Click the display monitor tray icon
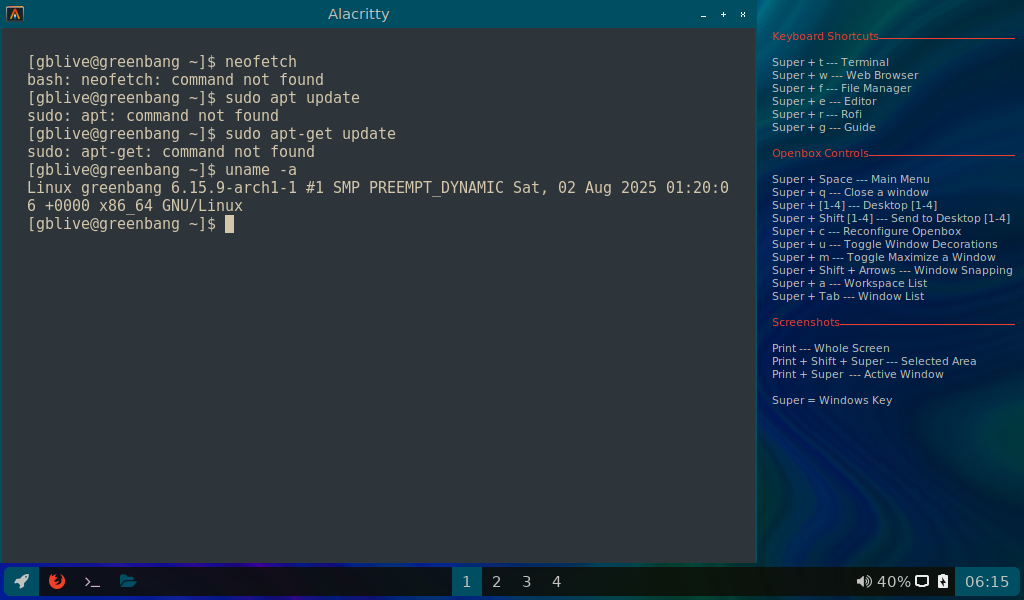 coord(921,581)
